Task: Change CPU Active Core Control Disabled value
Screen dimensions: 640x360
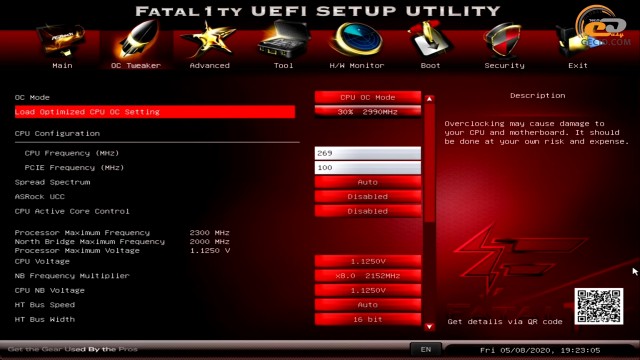Action: (x=368, y=211)
